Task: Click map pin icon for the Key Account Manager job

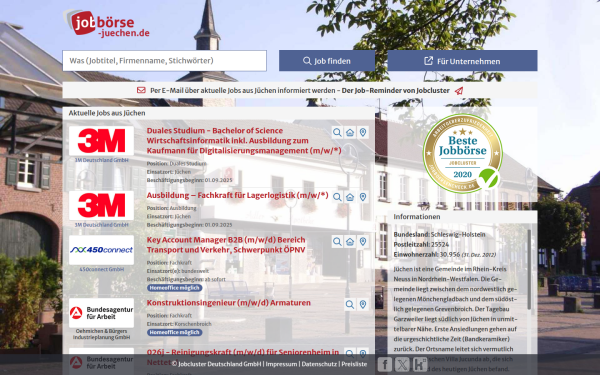Action: pyautogui.click(x=363, y=241)
